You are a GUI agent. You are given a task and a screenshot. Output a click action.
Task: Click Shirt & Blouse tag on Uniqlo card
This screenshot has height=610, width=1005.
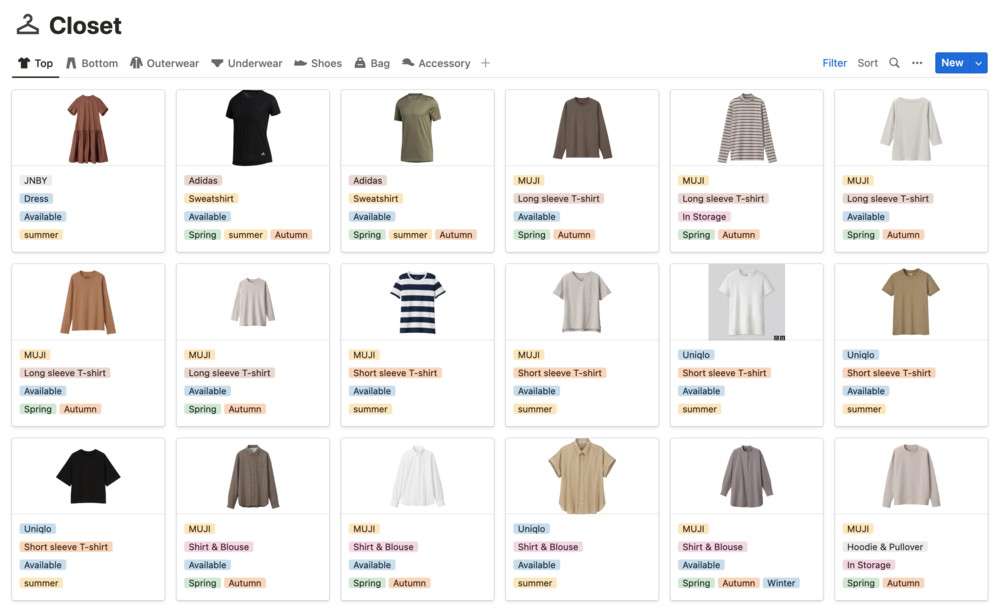[x=548, y=547]
